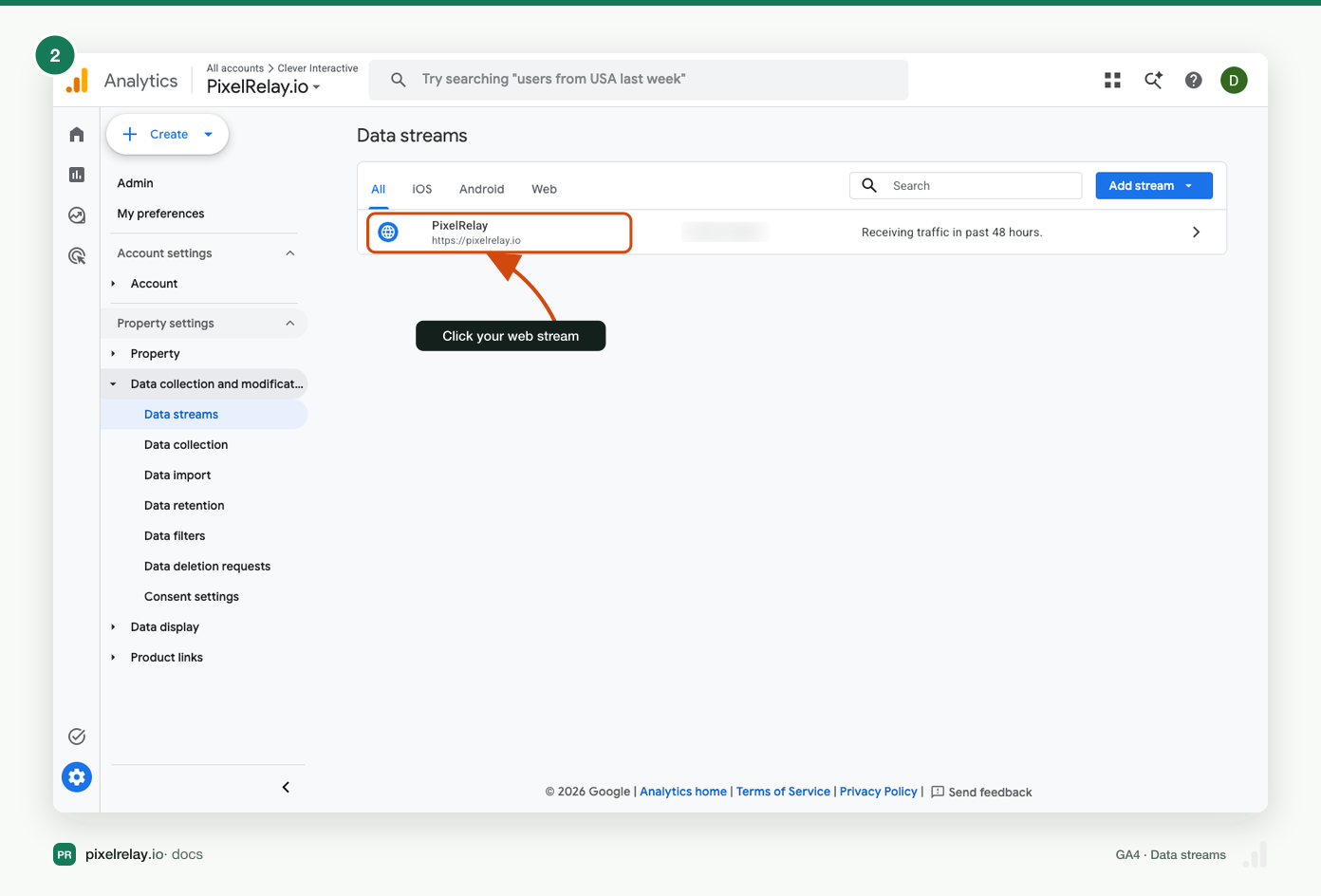Select Data streams in sidebar
This screenshot has width=1321, height=896.
(204, 415)
